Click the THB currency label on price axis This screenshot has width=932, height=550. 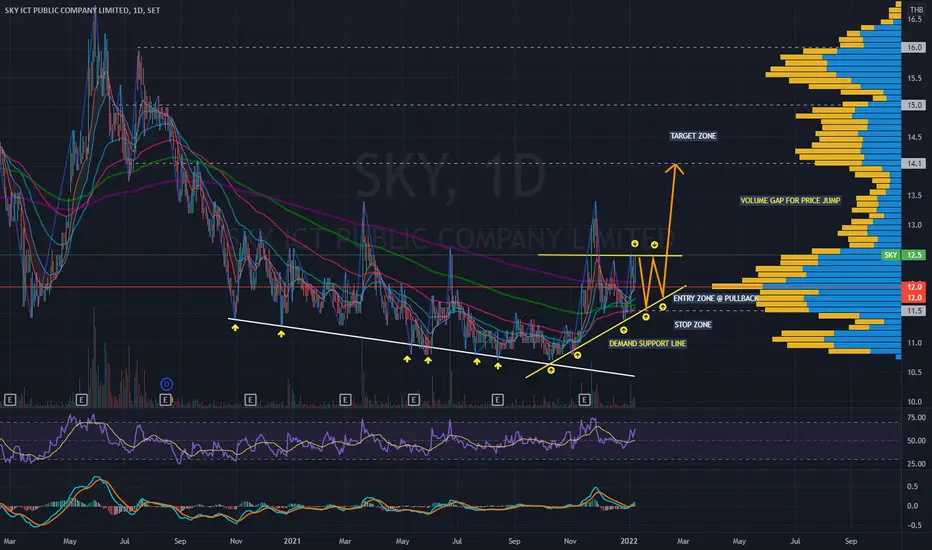pyautogui.click(x=916, y=10)
